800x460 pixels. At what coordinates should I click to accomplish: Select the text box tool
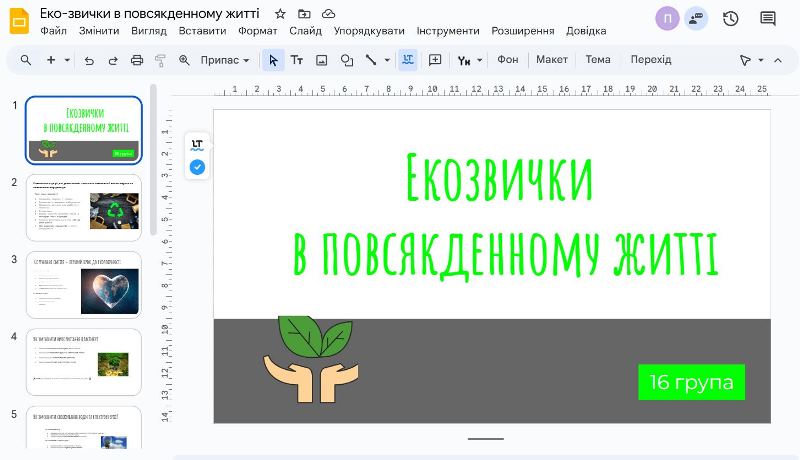pyautogui.click(x=297, y=60)
